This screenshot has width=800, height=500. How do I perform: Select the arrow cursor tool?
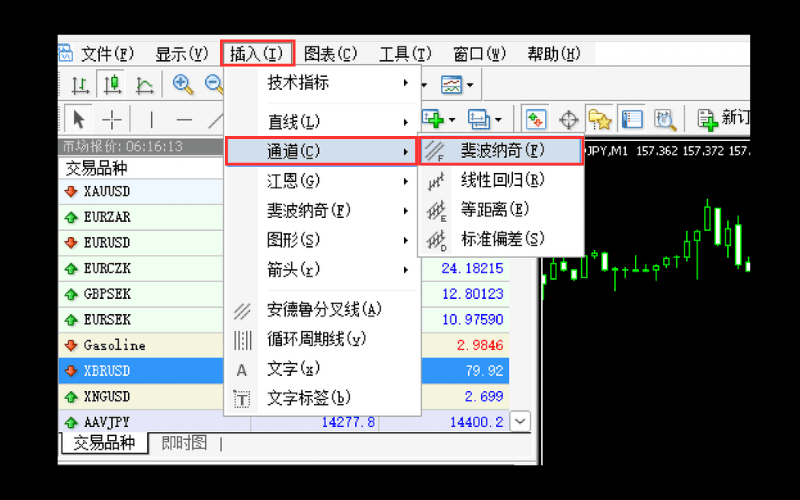[x=78, y=120]
